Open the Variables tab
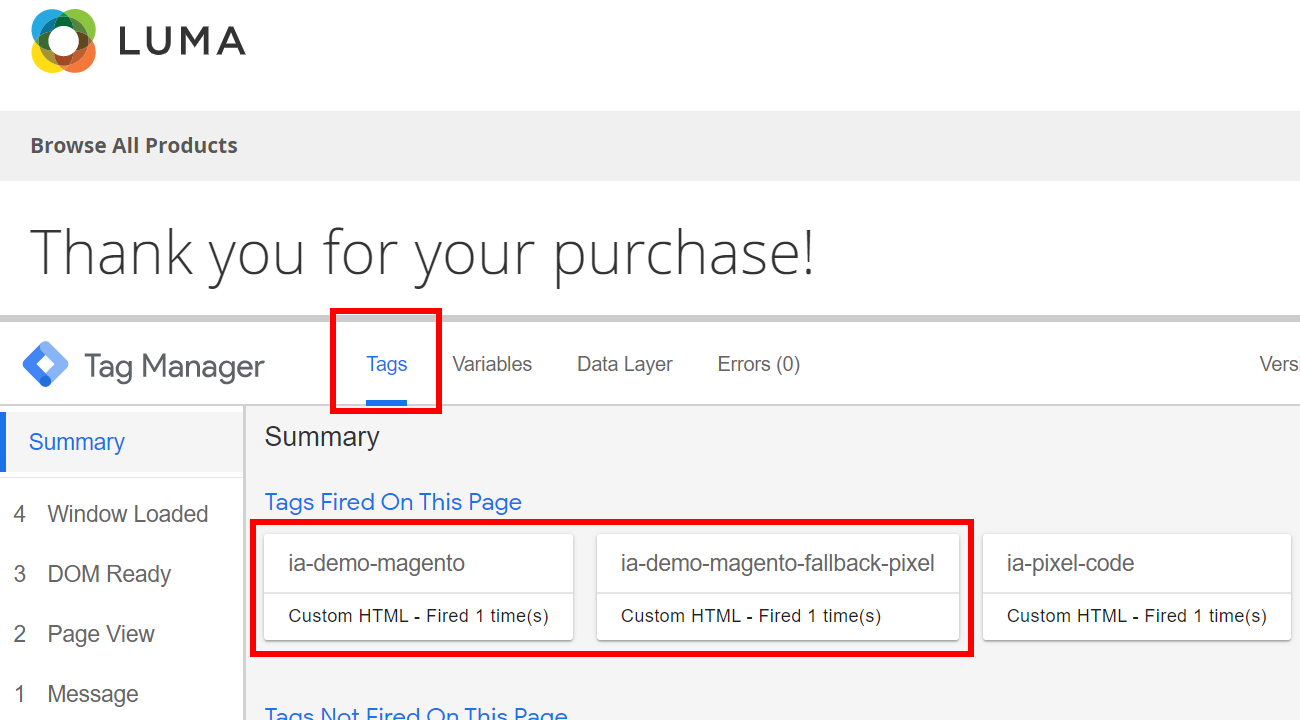Screen dimensions: 1300x720 (492, 364)
